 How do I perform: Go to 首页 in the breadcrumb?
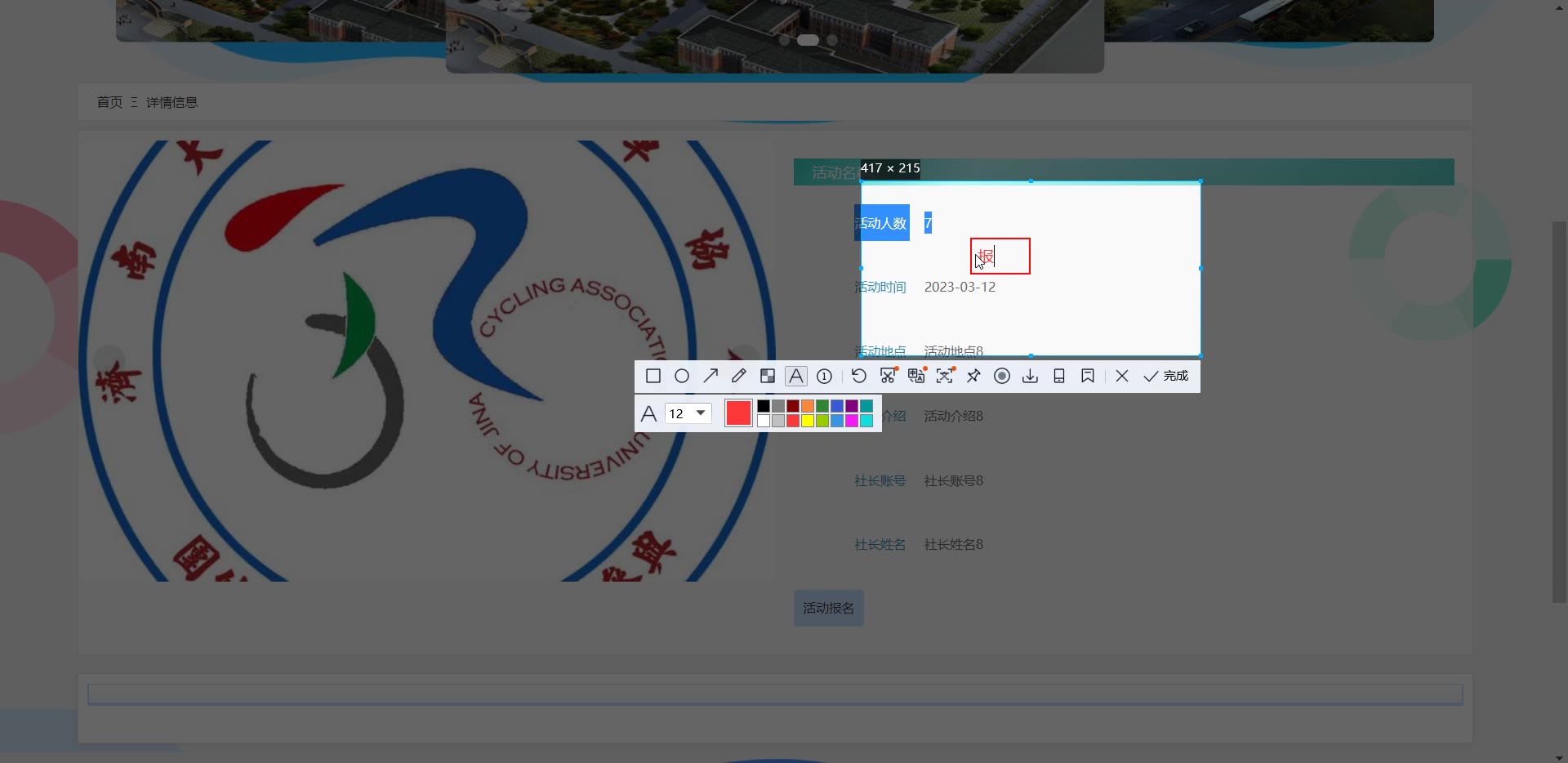(x=109, y=102)
